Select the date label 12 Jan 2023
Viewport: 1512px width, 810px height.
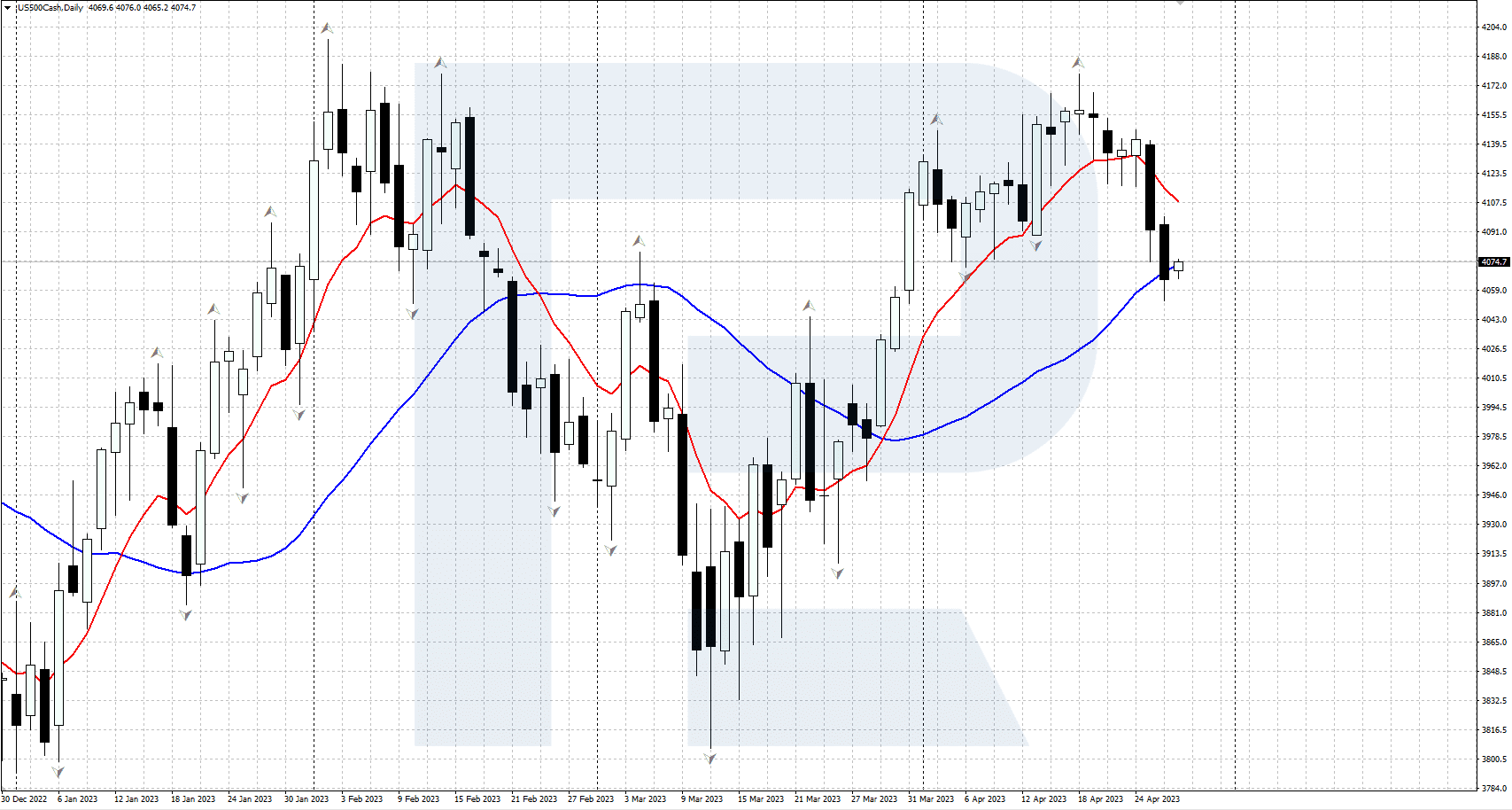point(136,798)
